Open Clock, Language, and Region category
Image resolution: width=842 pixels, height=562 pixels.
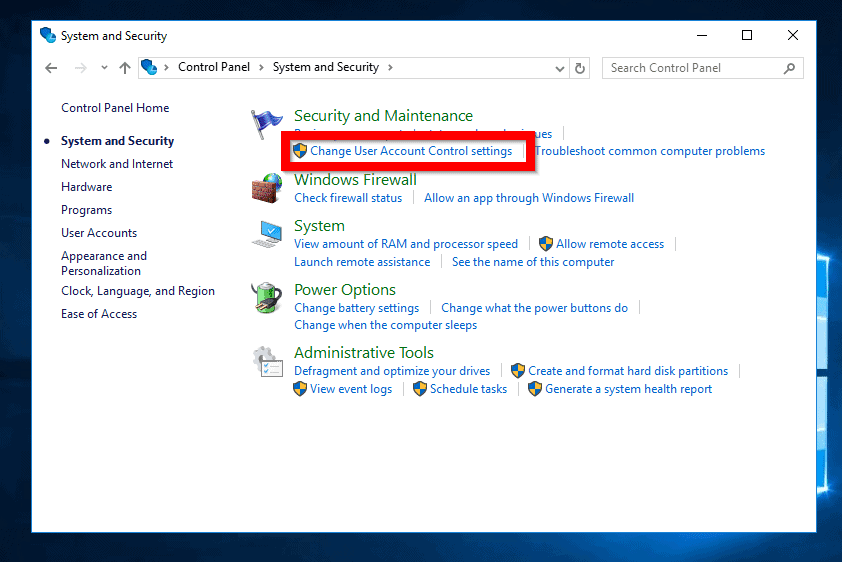138,291
